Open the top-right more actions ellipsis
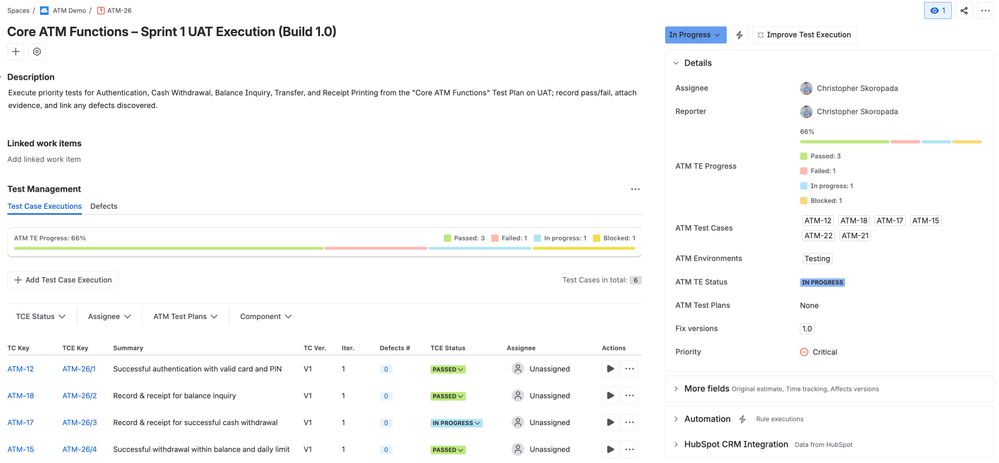Viewport: 999px width, 463px height. 986,10
